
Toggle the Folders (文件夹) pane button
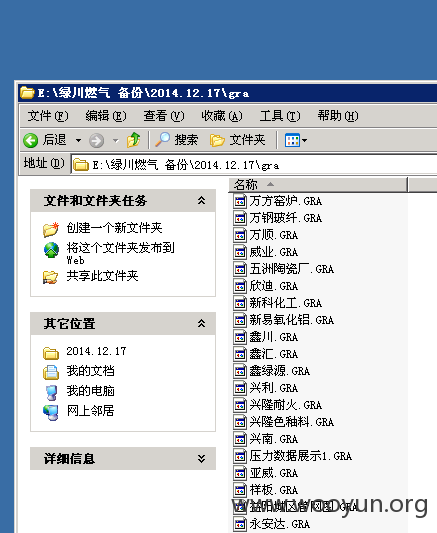point(237,140)
